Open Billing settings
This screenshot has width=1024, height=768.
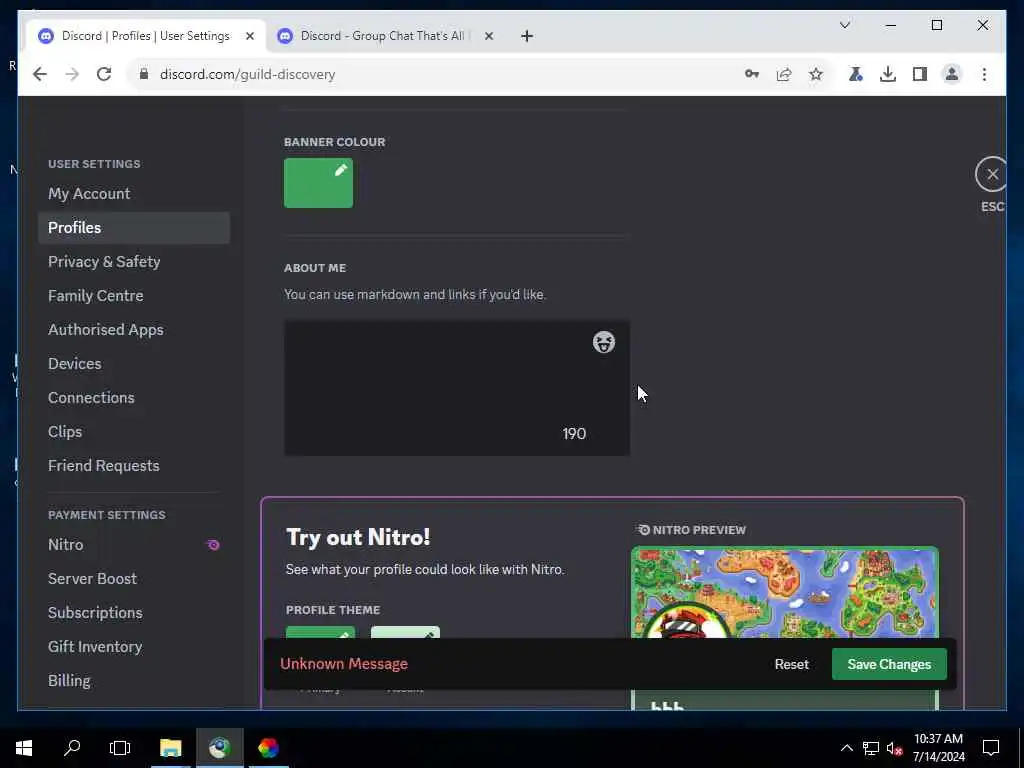[134, 680]
